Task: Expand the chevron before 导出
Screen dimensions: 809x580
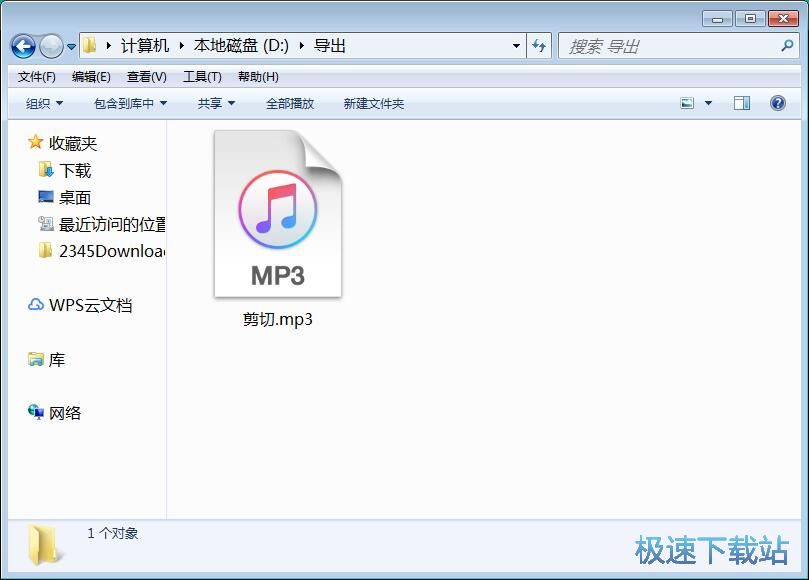Action: point(301,46)
